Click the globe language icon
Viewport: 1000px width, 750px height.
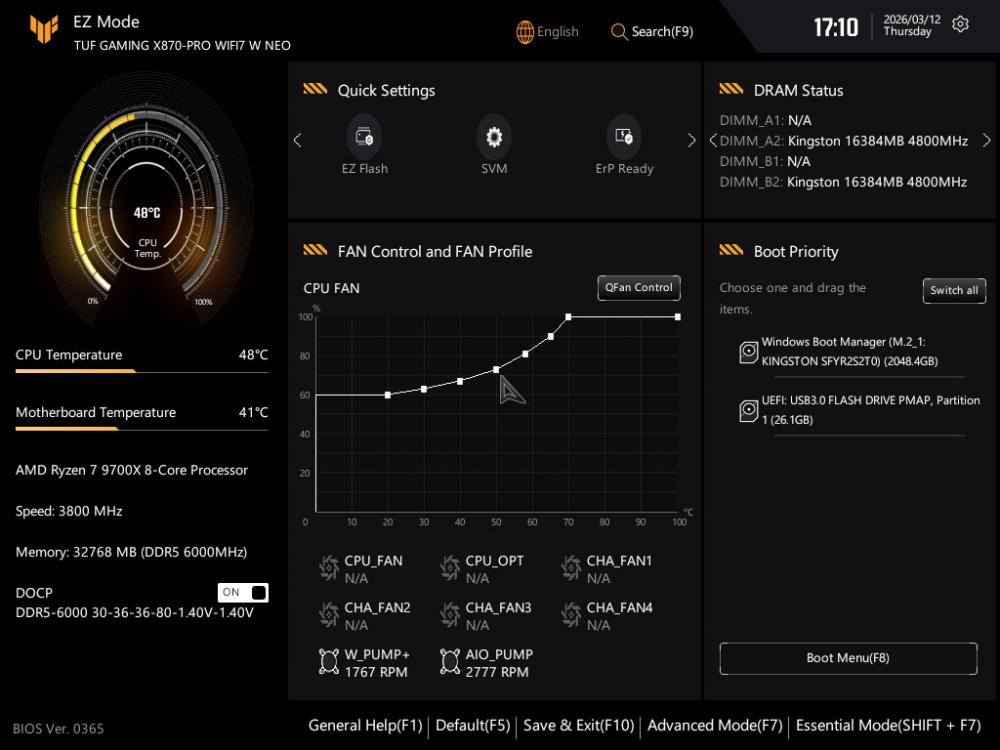pos(525,32)
